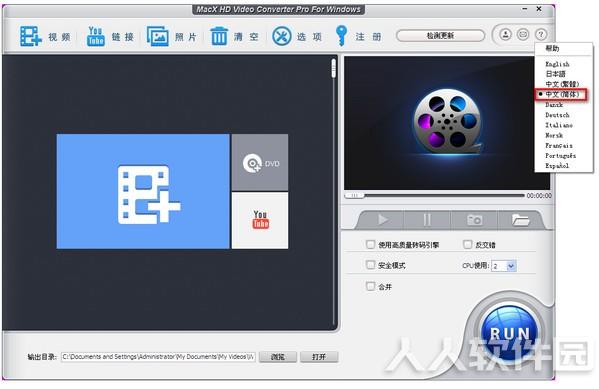
Task: Click the preview seek slider handle
Action: [355, 195]
